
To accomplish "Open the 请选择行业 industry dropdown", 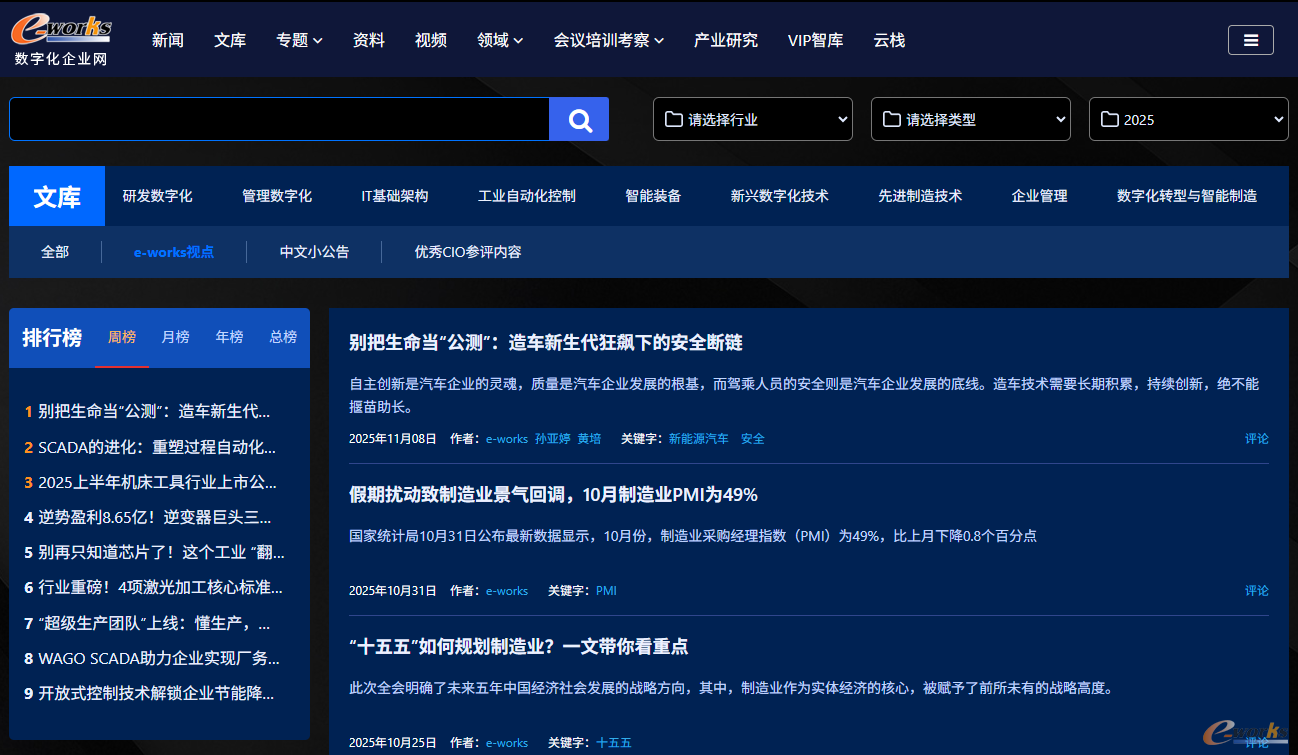I will [x=752, y=120].
